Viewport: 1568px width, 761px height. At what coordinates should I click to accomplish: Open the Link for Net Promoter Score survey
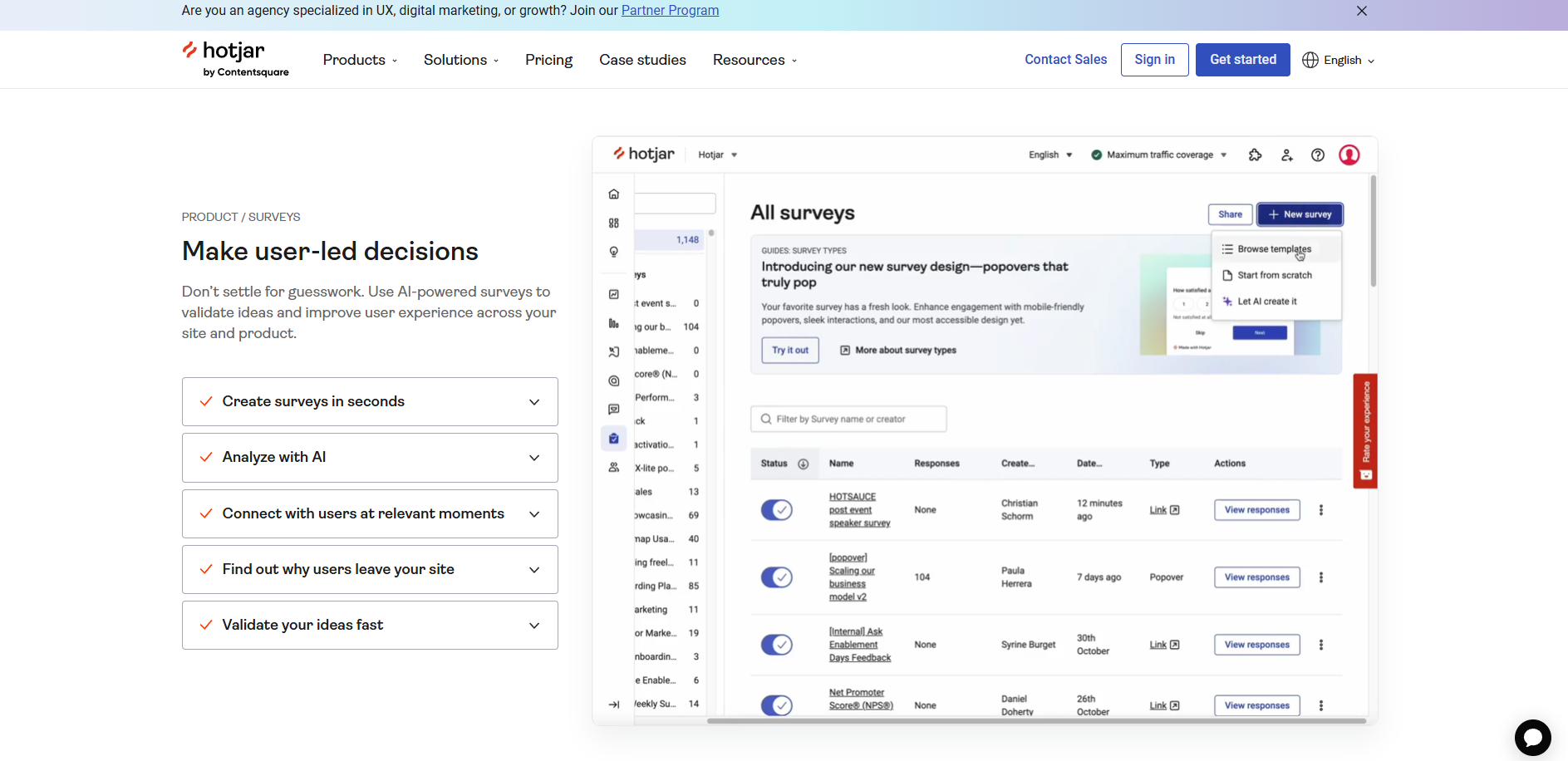[x=1164, y=705]
